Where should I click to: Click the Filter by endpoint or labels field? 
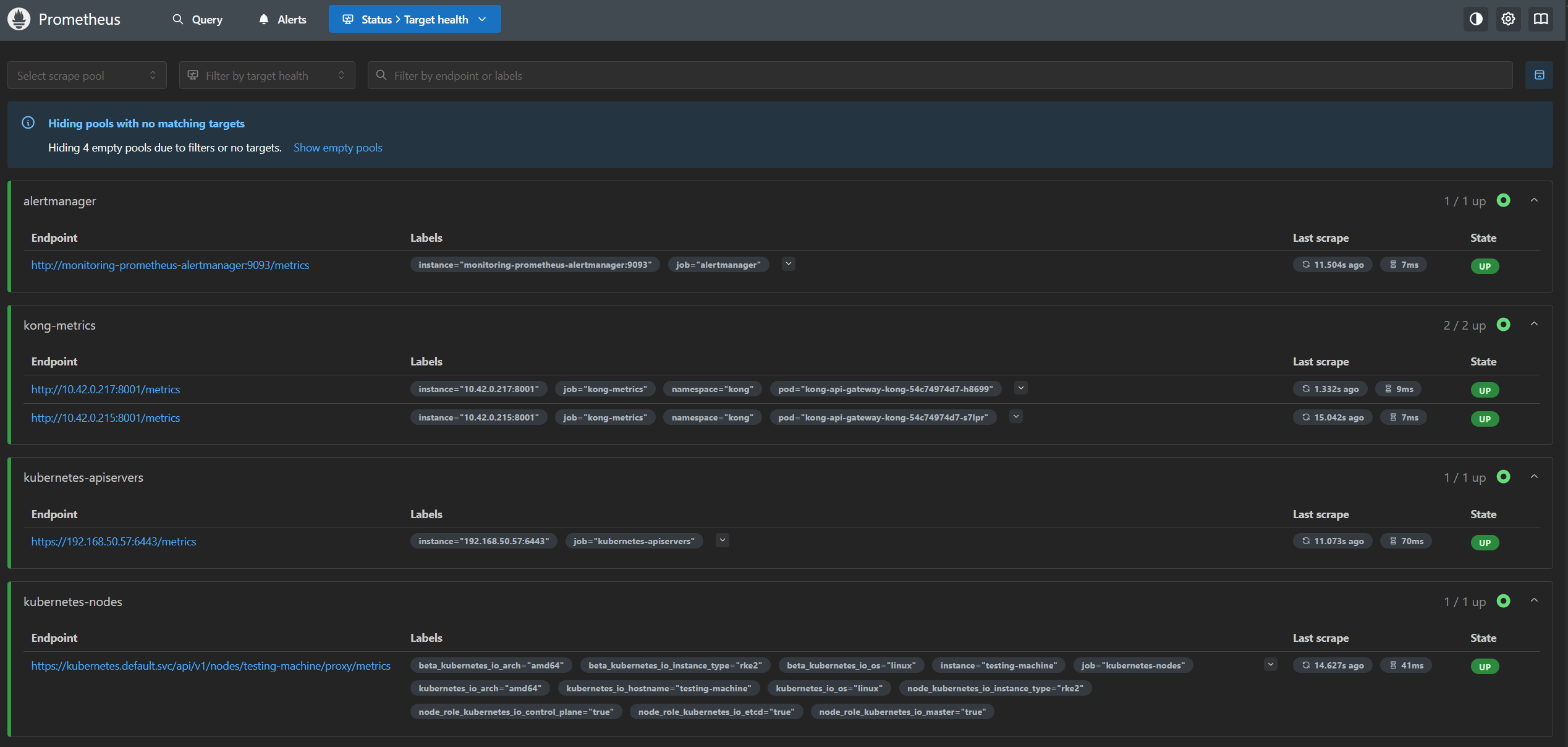(x=939, y=75)
